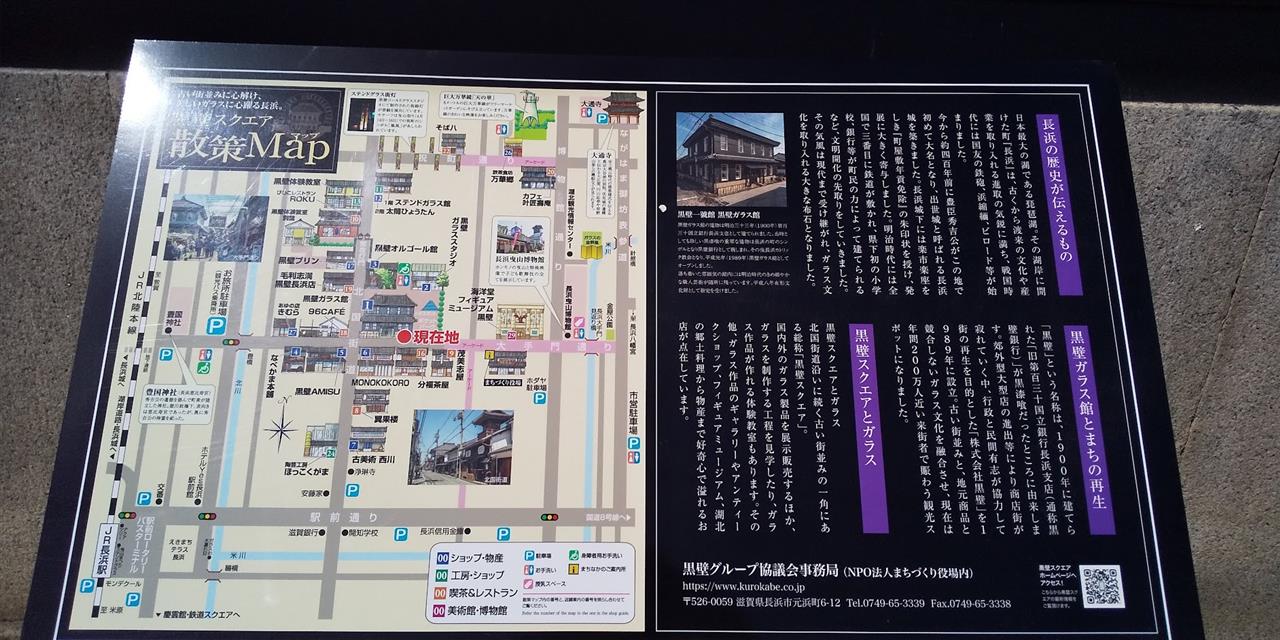
Task: Click the 国道8号線へ direction label
Action: (608, 517)
